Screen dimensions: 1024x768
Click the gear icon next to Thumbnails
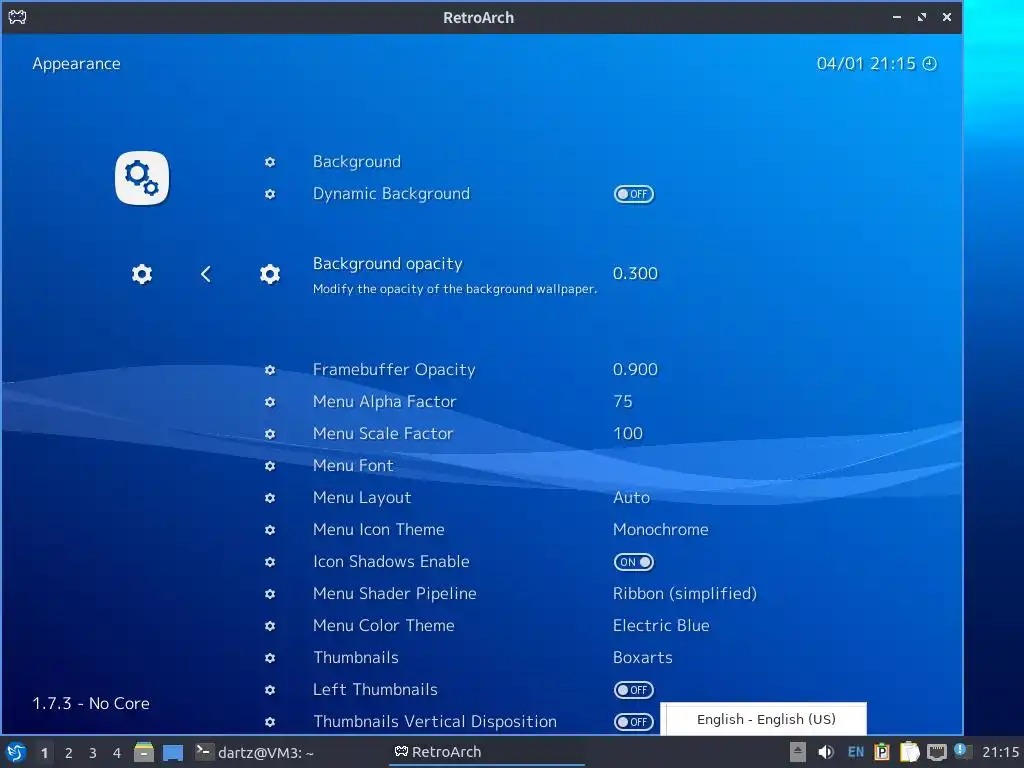tap(270, 658)
